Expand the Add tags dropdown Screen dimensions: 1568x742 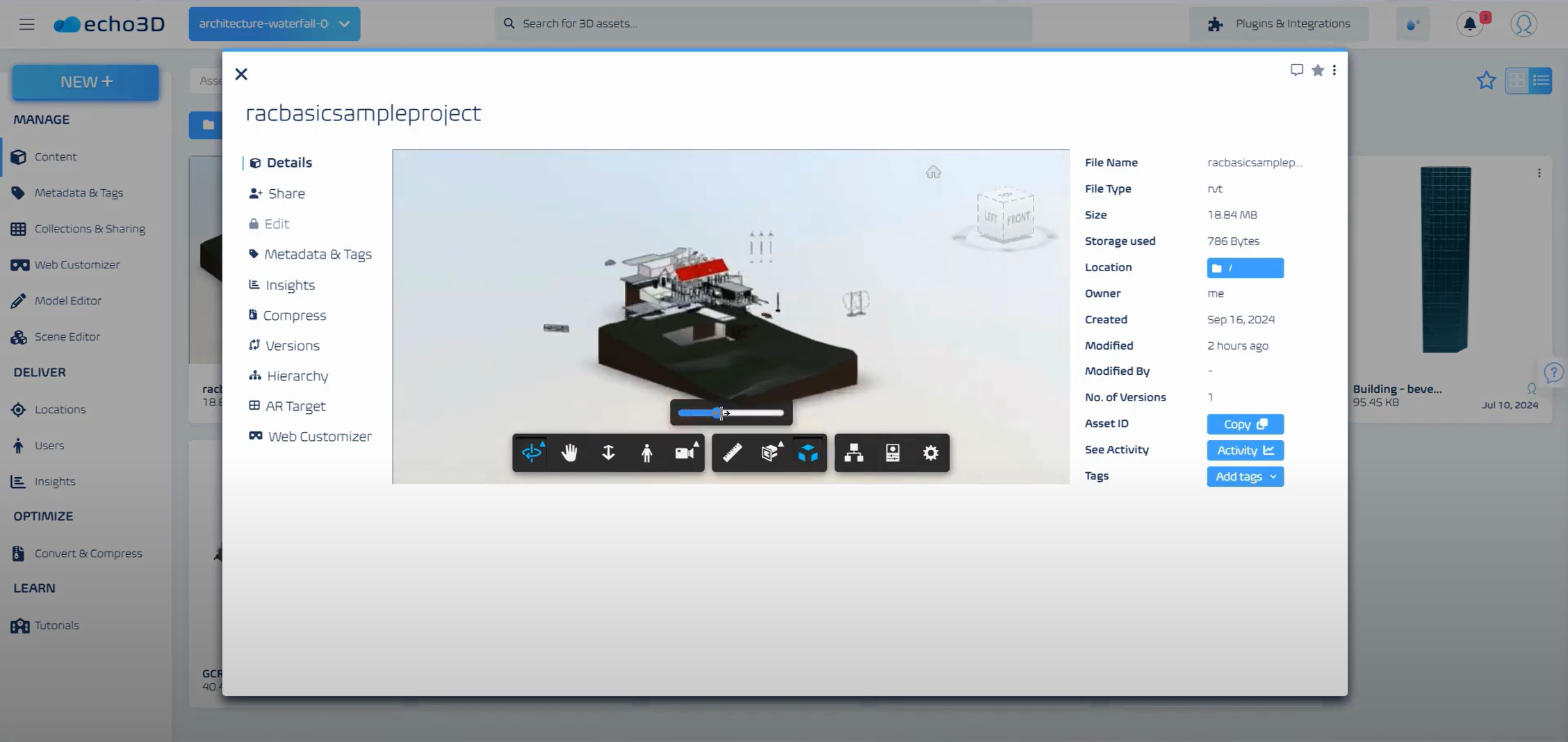[1245, 476]
